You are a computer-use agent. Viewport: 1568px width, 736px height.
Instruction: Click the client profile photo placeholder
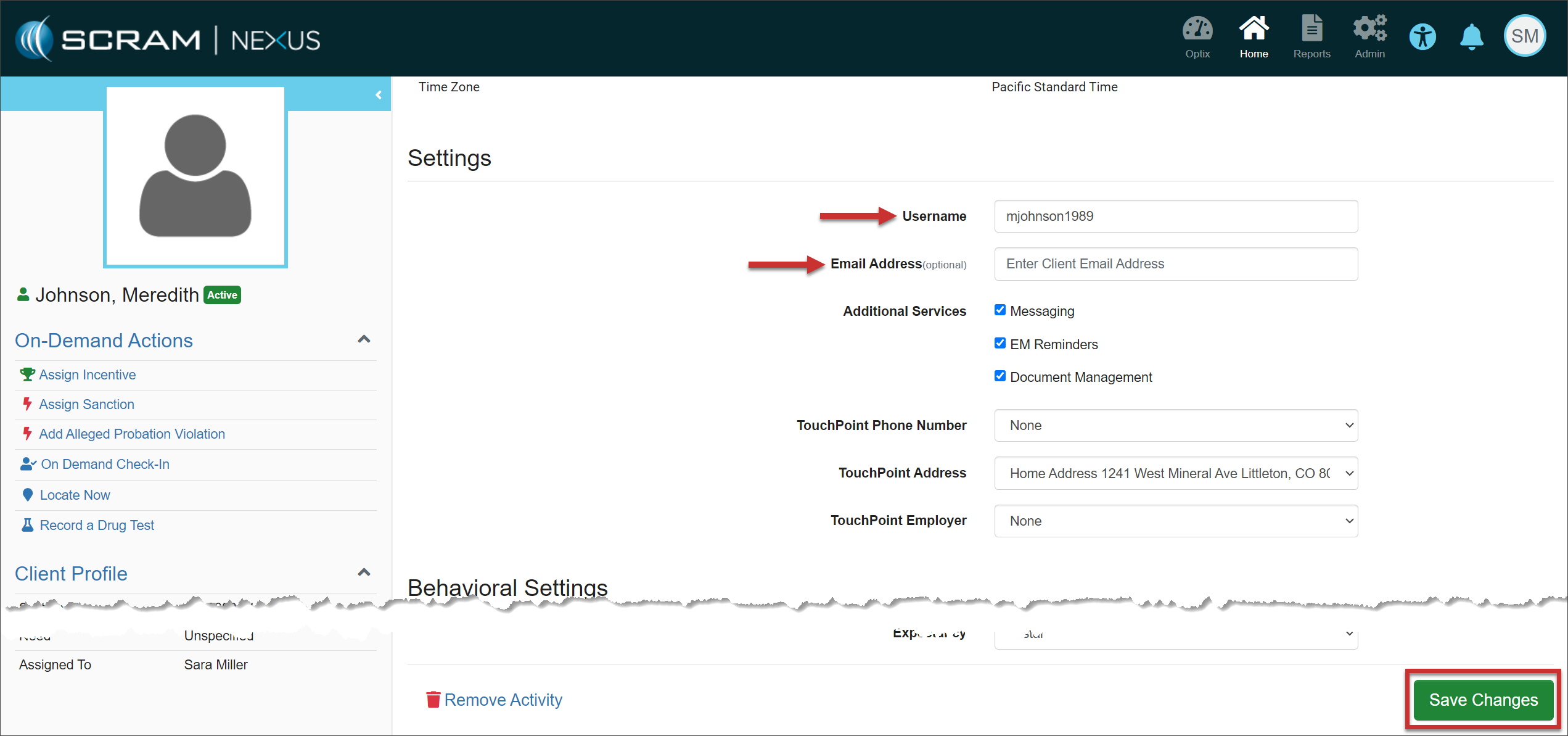point(195,177)
